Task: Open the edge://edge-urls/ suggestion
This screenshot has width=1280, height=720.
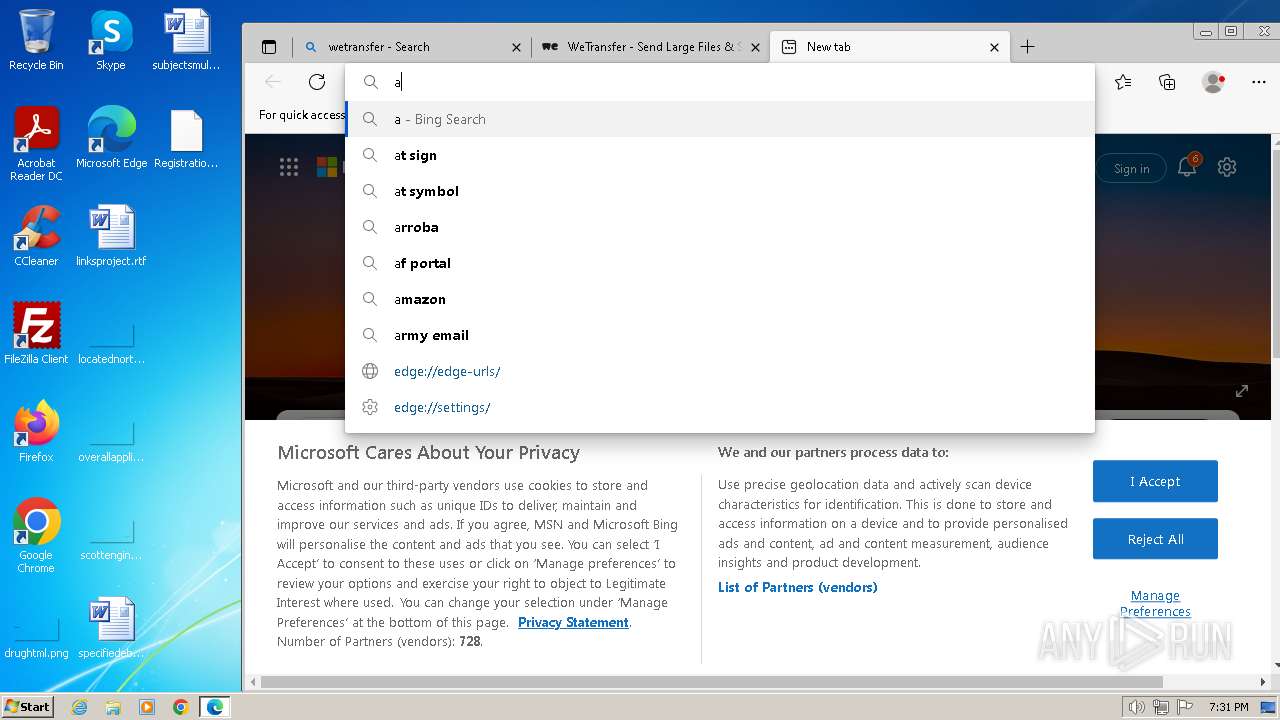Action: tap(720, 371)
